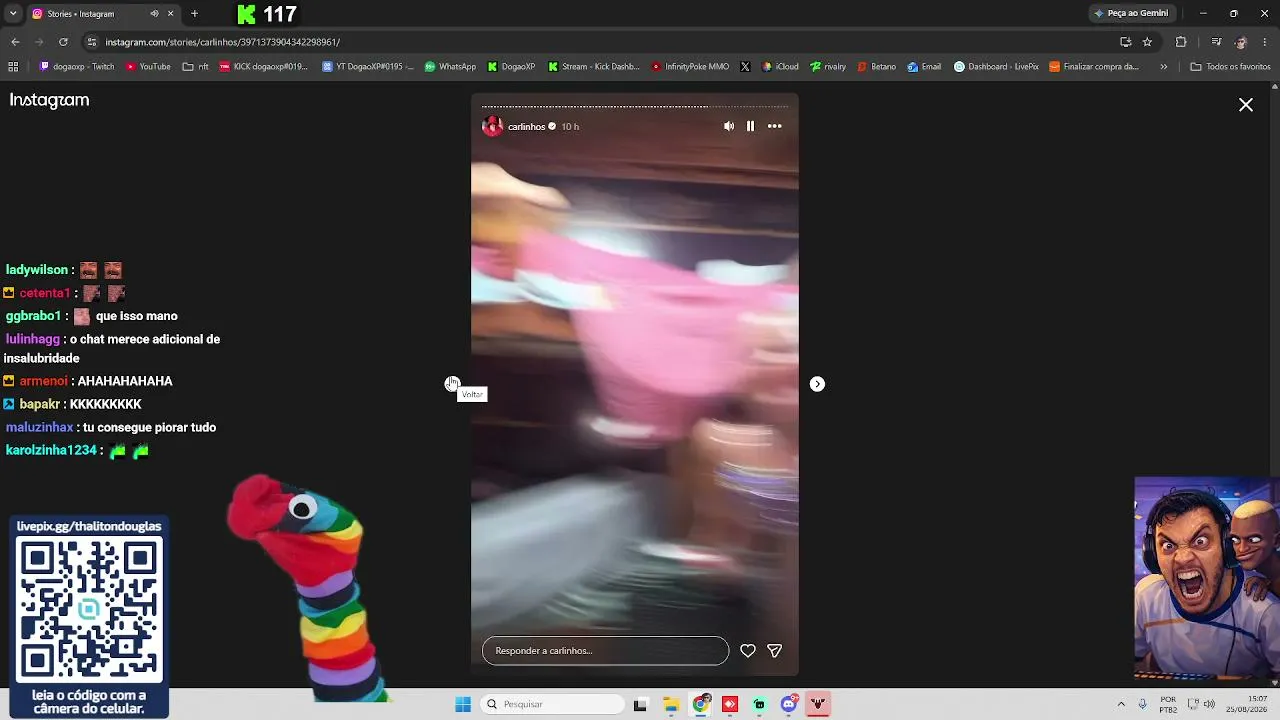Bookmark this page with the star
Screen dimensions: 1280x720
1147,42
